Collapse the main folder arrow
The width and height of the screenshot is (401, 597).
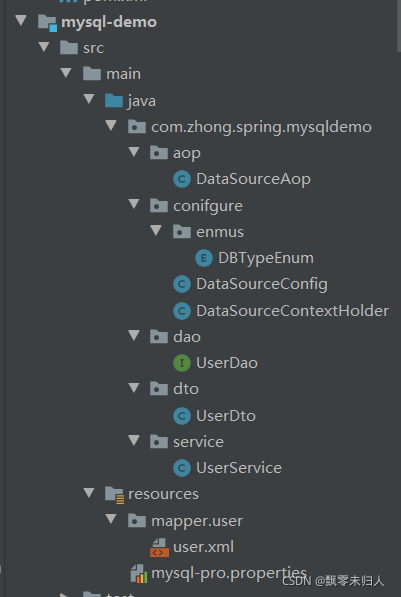click(x=66, y=73)
